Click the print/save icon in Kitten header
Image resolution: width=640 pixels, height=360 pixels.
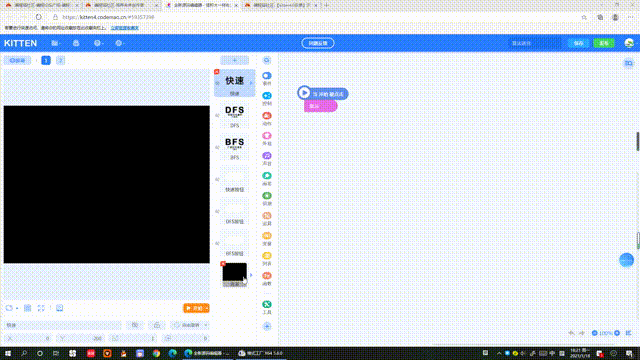coord(76,43)
